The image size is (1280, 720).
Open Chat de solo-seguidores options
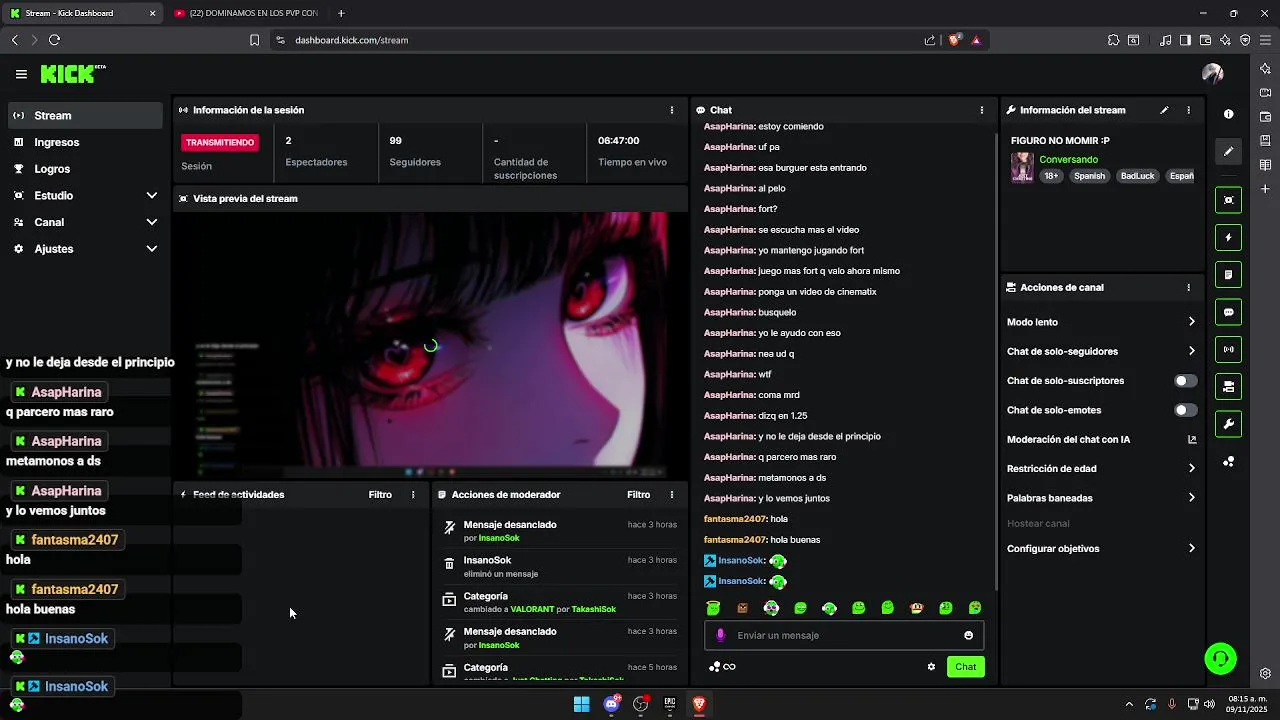(x=1100, y=351)
